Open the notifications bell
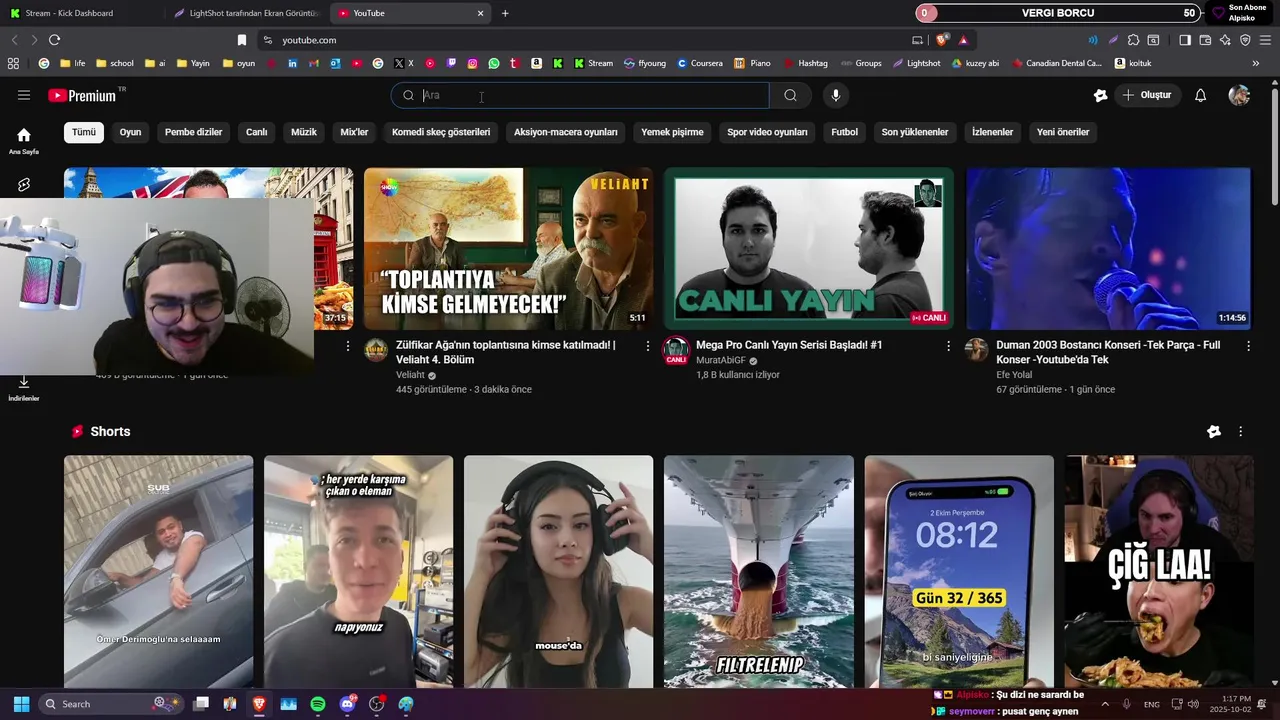The width and height of the screenshot is (1280, 720). coord(1200,95)
